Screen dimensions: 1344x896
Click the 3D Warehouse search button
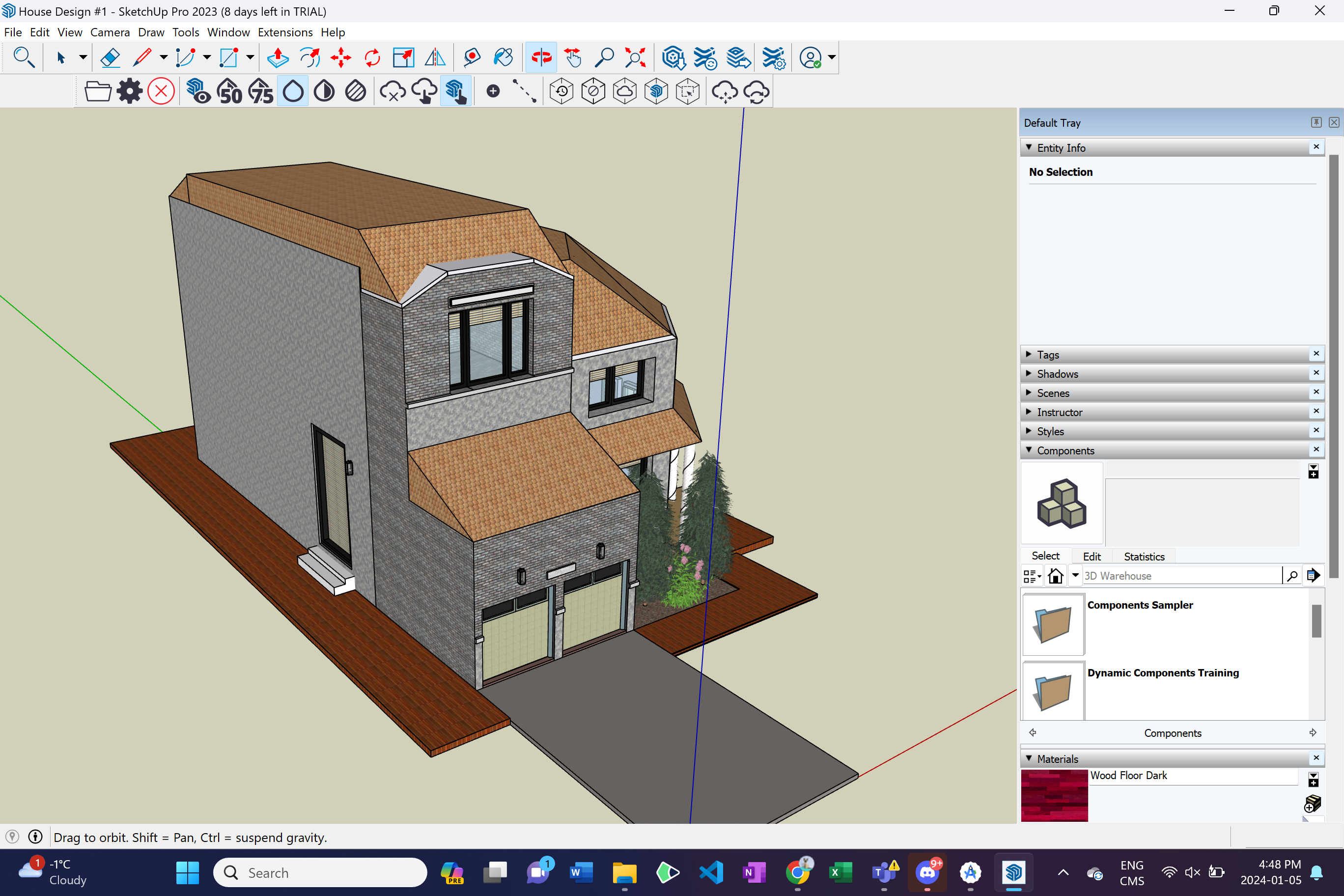click(1292, 575)
